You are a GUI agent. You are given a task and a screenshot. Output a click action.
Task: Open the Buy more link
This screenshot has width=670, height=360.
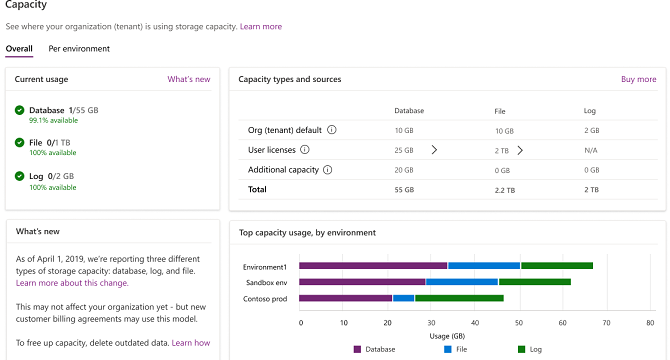click(638, 79)
